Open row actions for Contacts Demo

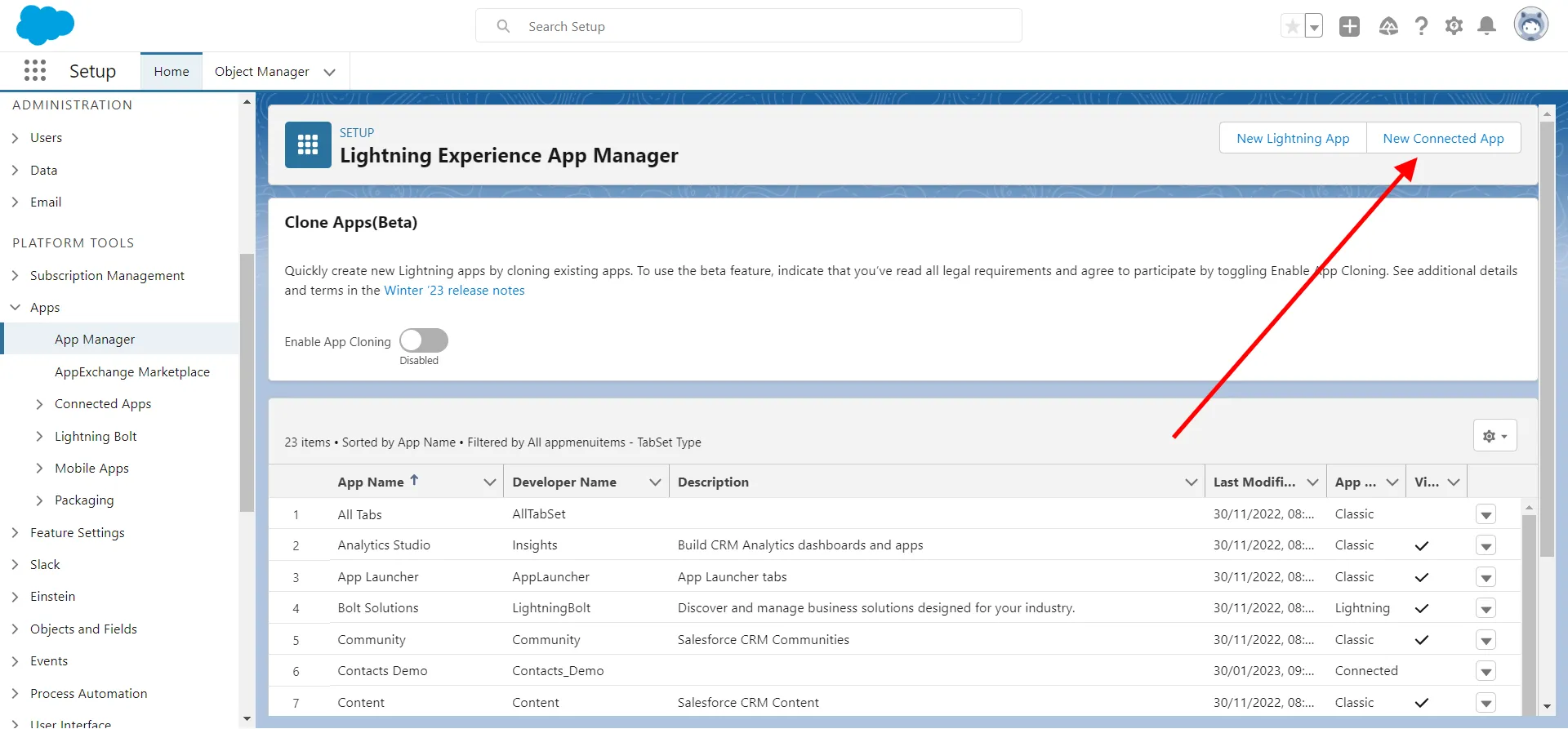(1486, 672)
